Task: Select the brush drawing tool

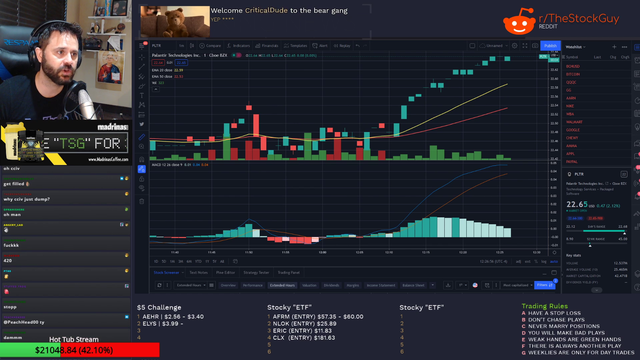Action: point(142,86)
